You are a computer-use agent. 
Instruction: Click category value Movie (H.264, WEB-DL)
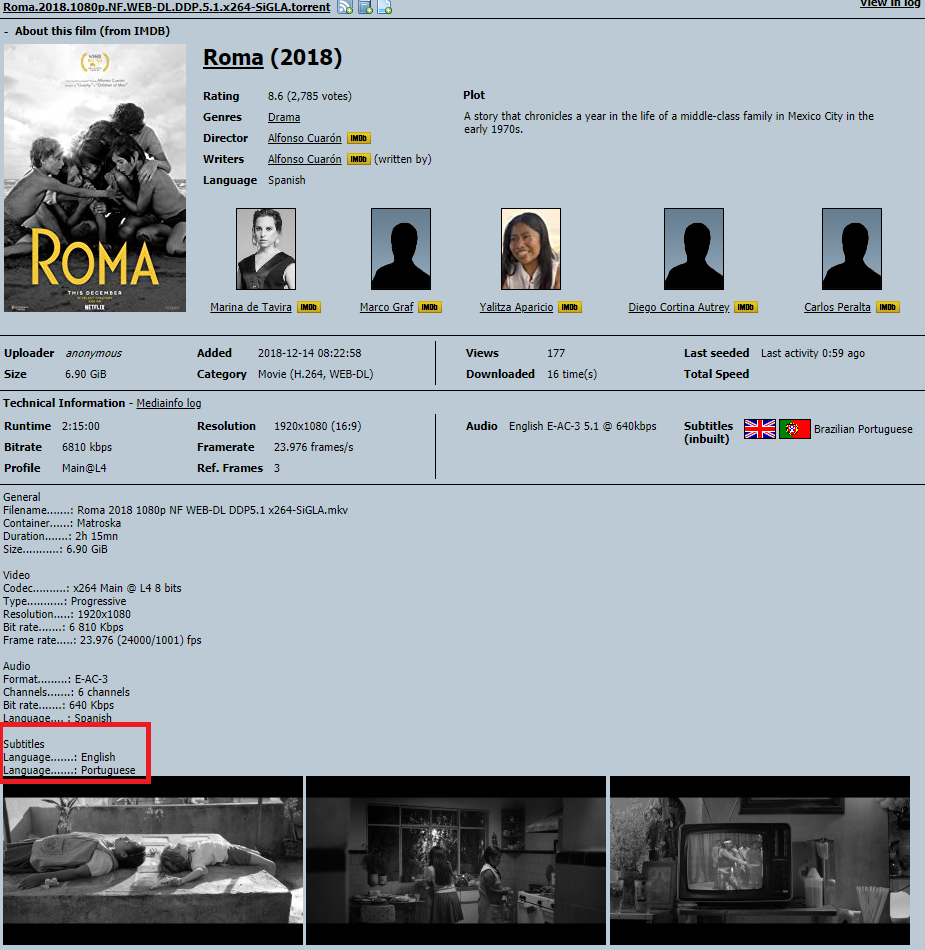click(x=316, y=374)
